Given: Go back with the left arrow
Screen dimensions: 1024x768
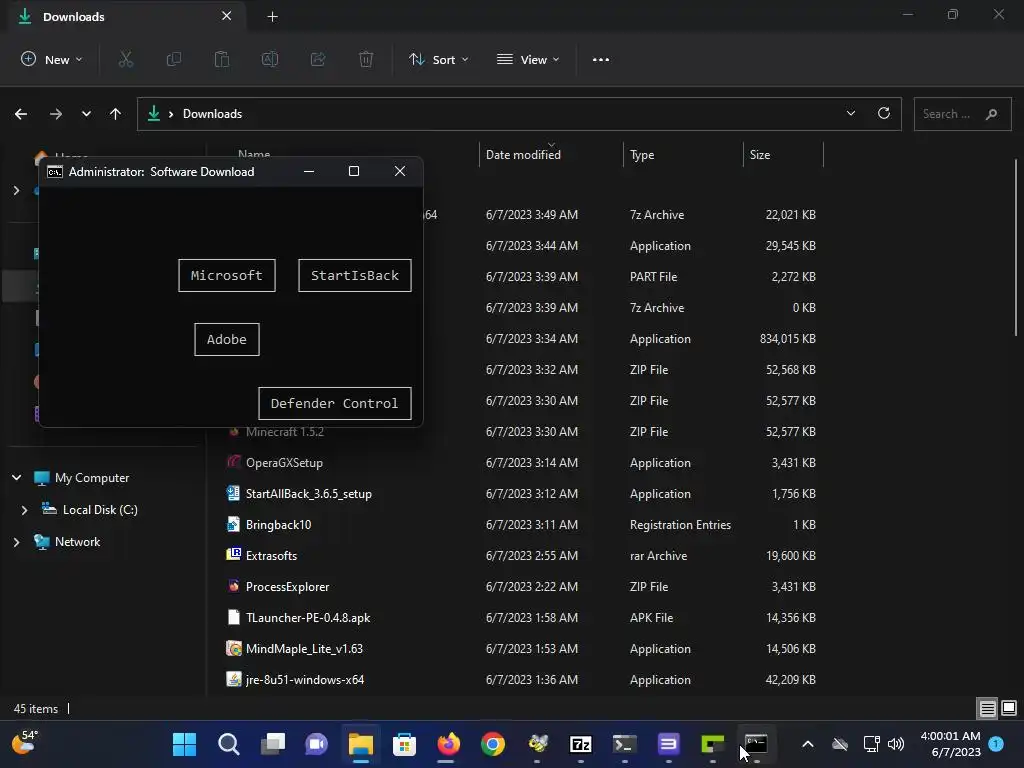Looking at the screenshot, I should pyautogui.click(x=21, y=114).
